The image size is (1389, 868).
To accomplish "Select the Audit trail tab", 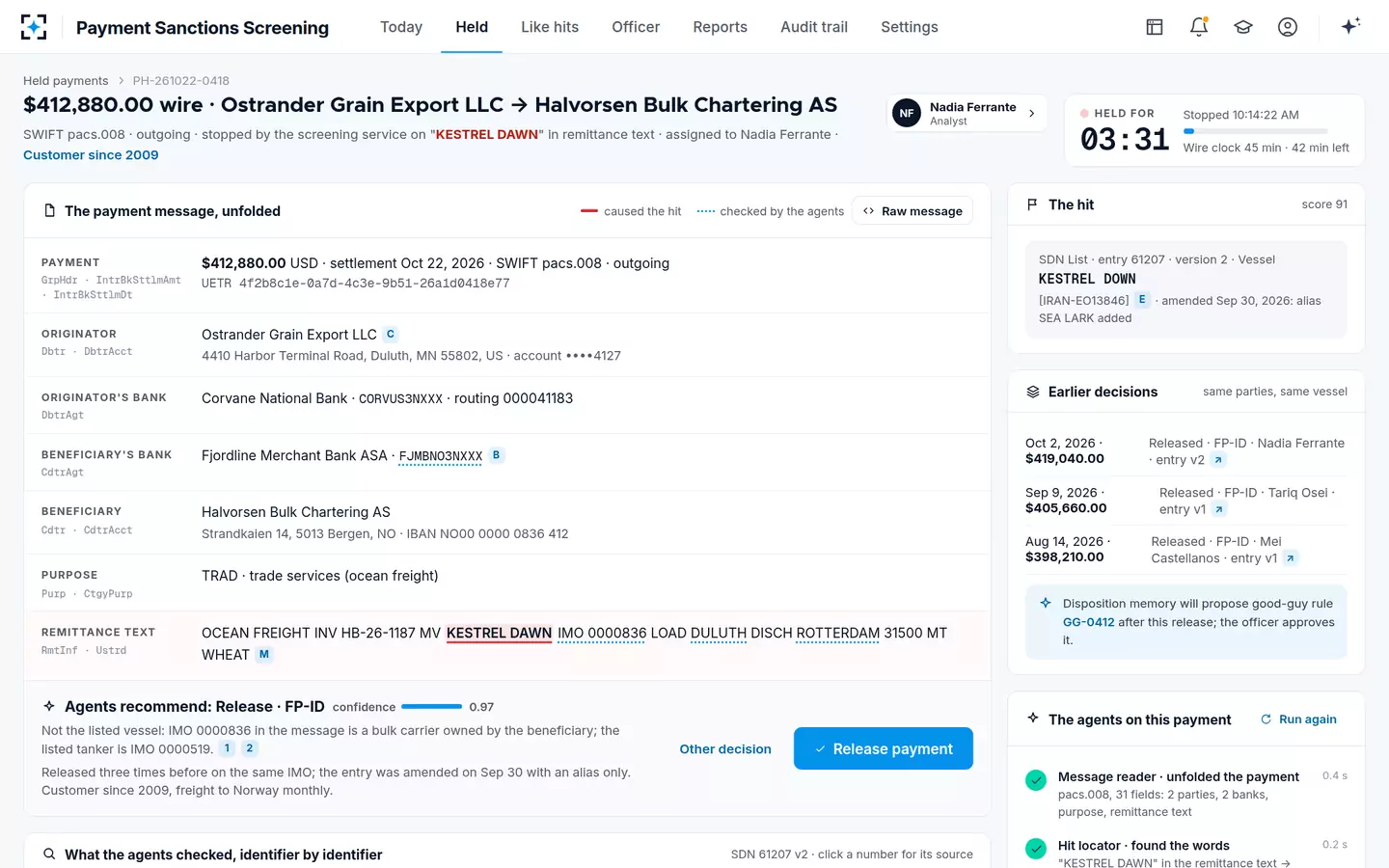I will [814, 27].
